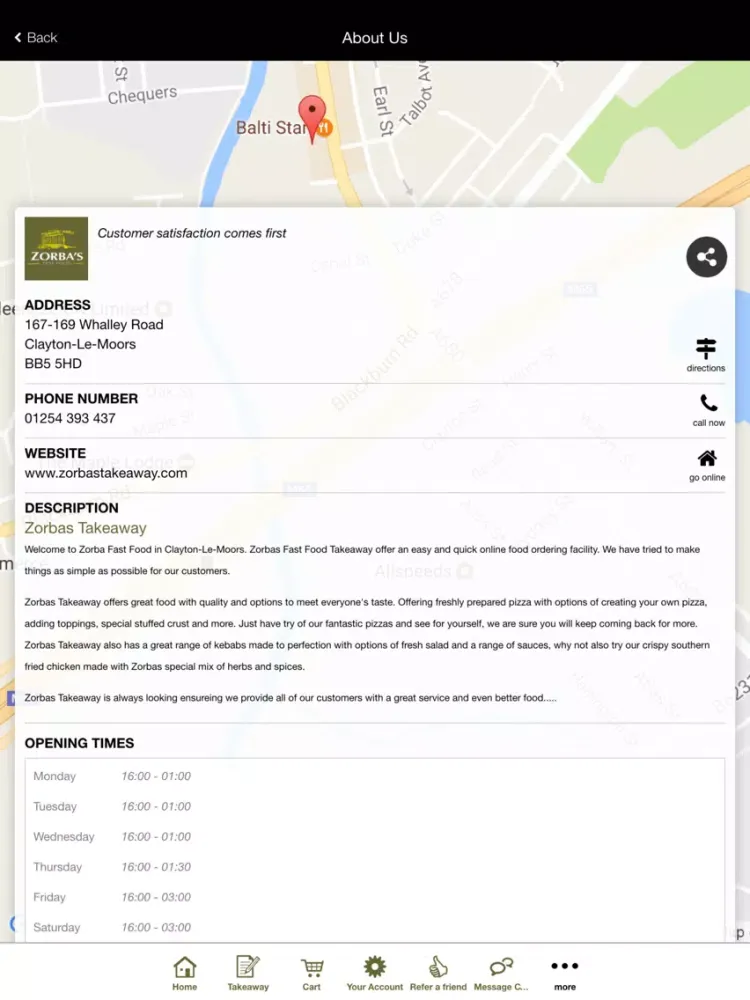
Task: Tap the red map location pin
Action: 312,119
